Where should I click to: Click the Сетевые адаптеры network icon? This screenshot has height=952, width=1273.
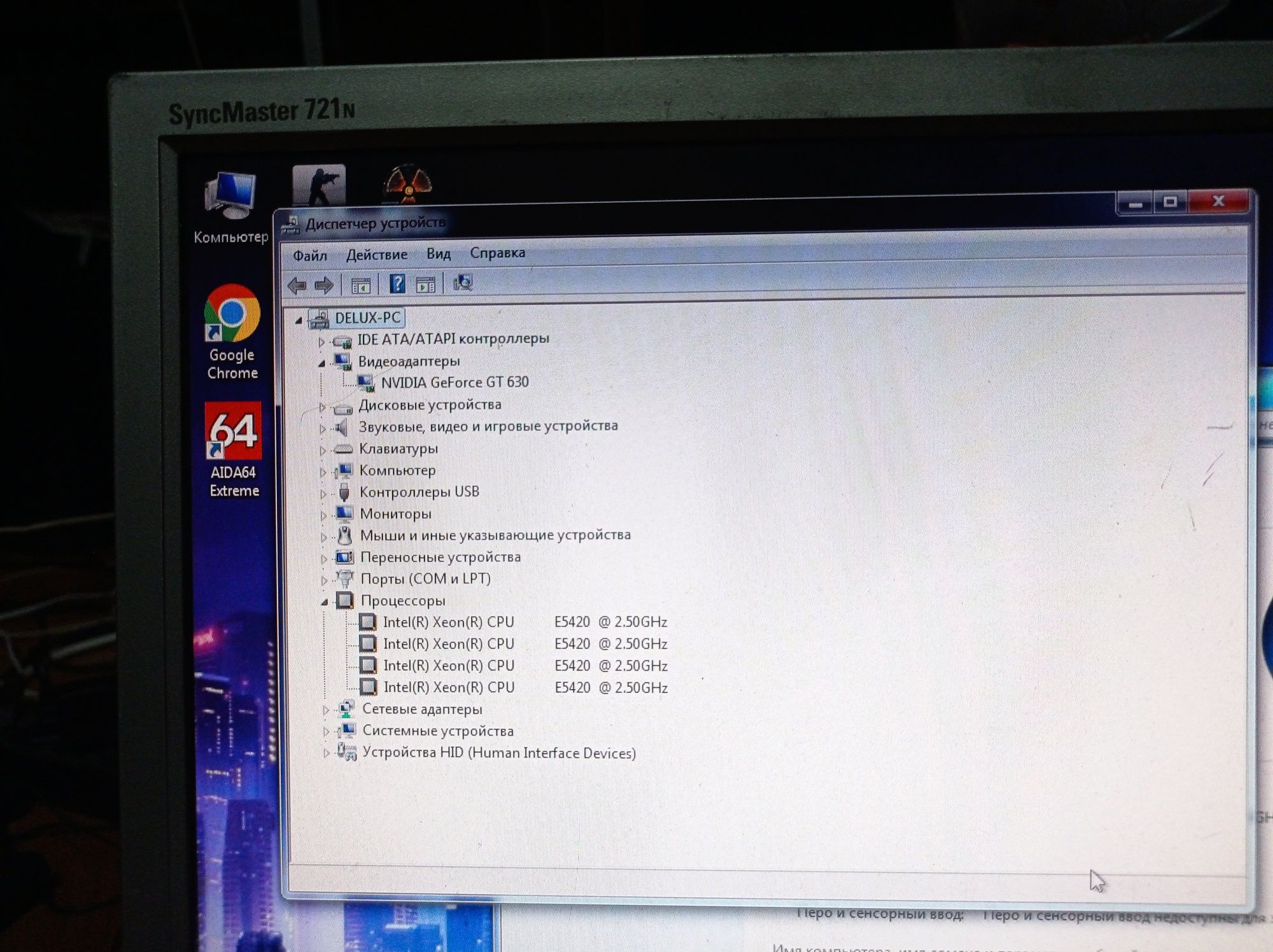point(346,708)
